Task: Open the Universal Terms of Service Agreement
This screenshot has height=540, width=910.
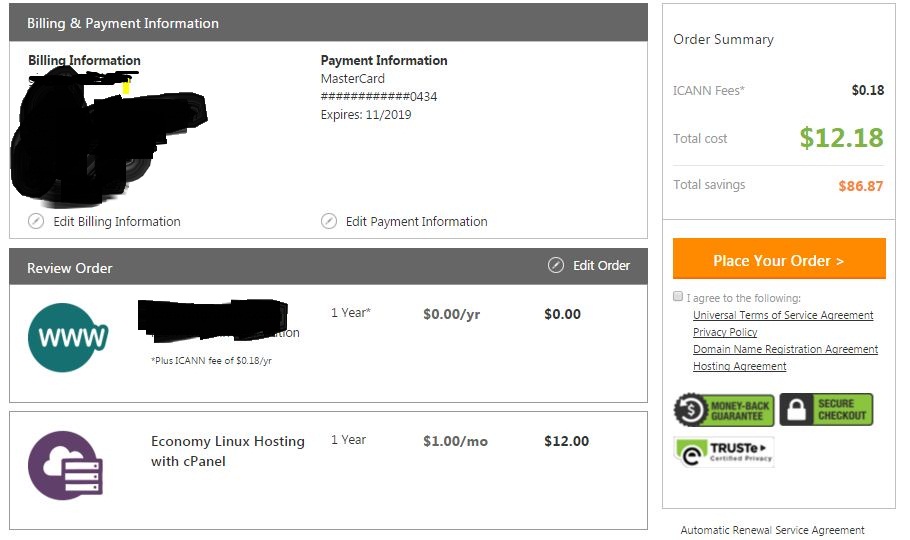Action: pos(783,315)
